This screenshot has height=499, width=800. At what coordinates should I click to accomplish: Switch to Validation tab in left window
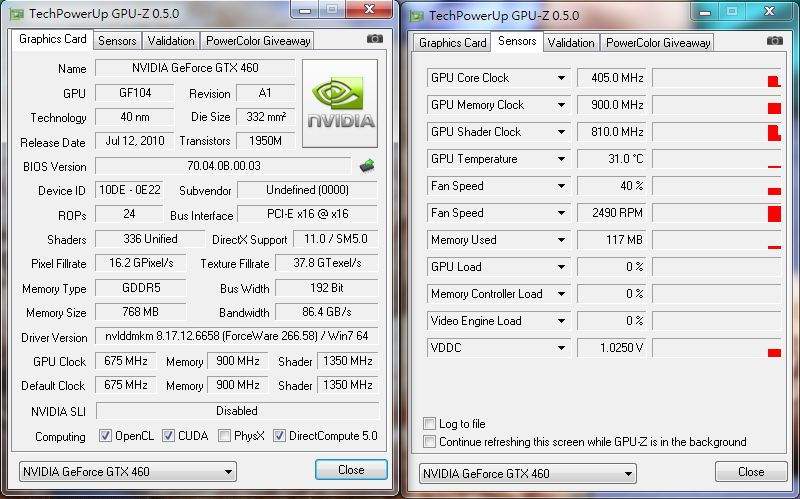click(171, 41)
